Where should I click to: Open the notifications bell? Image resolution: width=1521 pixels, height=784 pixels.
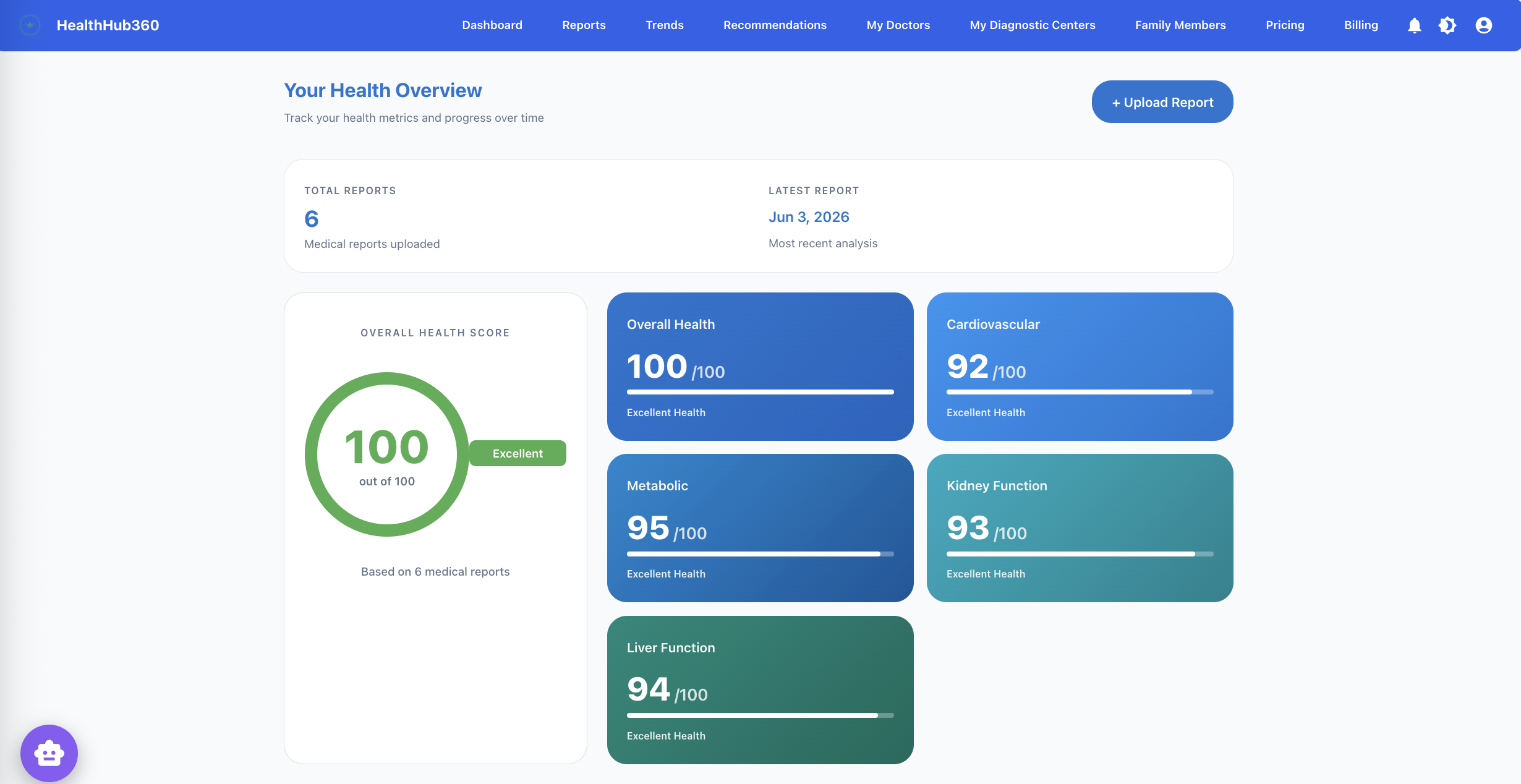tap(1414, 25)
